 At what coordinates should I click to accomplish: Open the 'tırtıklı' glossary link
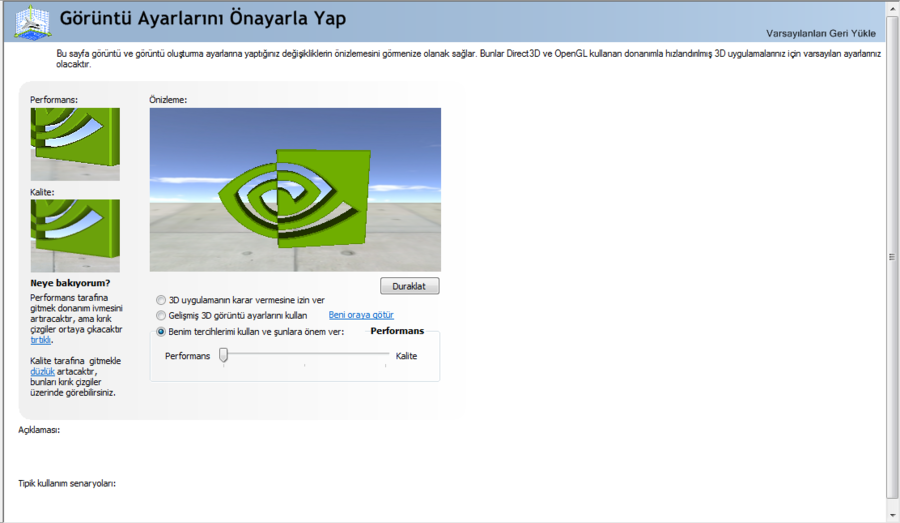[40, 340]
